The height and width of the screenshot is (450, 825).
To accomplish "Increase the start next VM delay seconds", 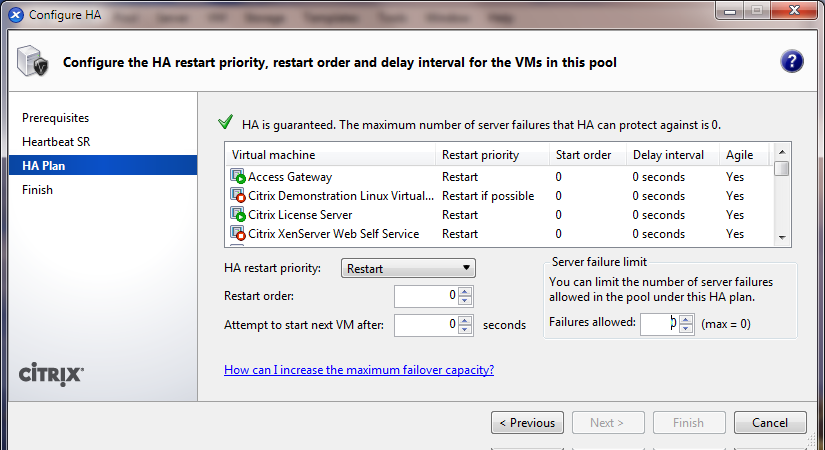I will (465, 319).
